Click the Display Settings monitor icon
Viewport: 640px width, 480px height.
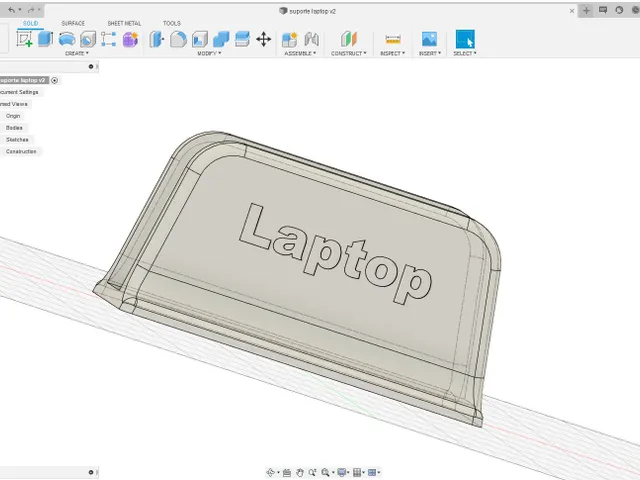click(x=342, y=473)
